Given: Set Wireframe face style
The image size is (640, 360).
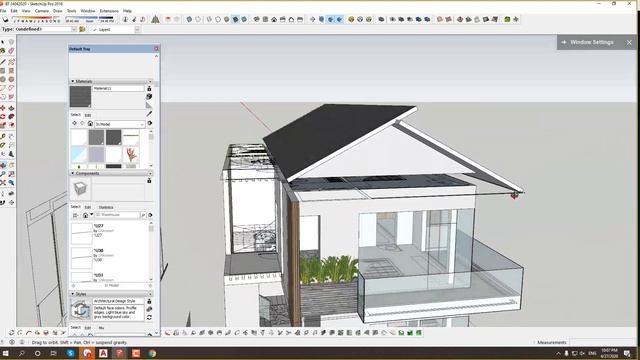Looking at the screenshot, I should point(209,19).
